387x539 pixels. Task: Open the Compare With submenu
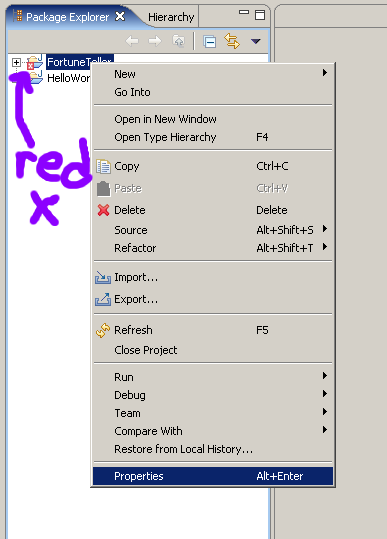coord(213,431)
